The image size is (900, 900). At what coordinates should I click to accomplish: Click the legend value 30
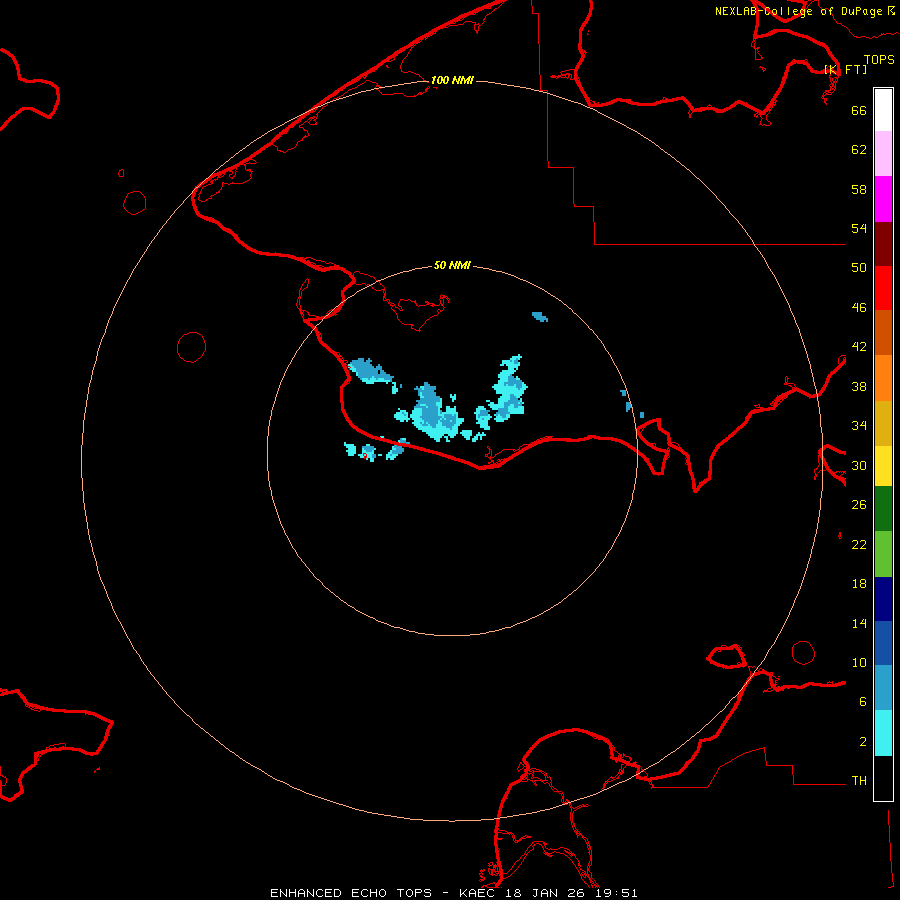859,465
